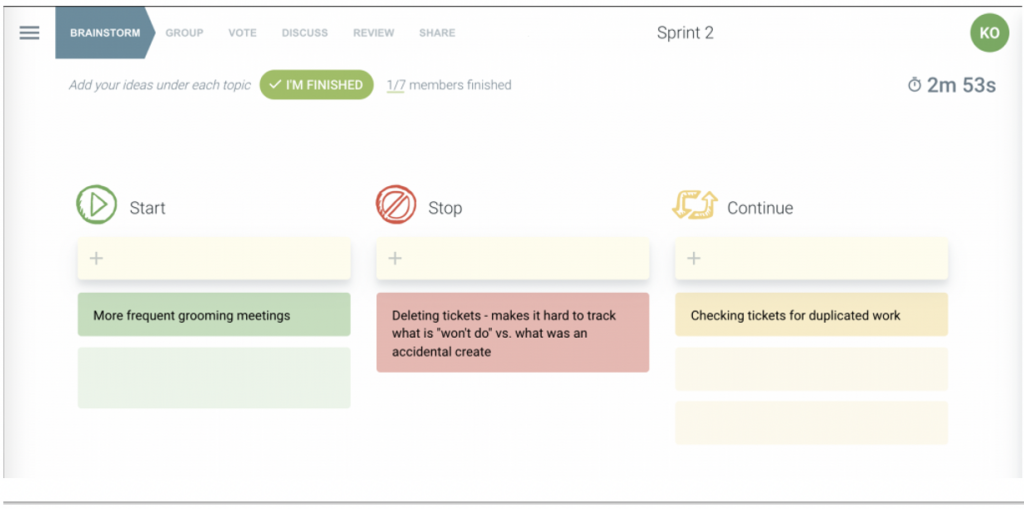Go to the Share stage tab
The image size is (1024, 509).
click(437, 33)
